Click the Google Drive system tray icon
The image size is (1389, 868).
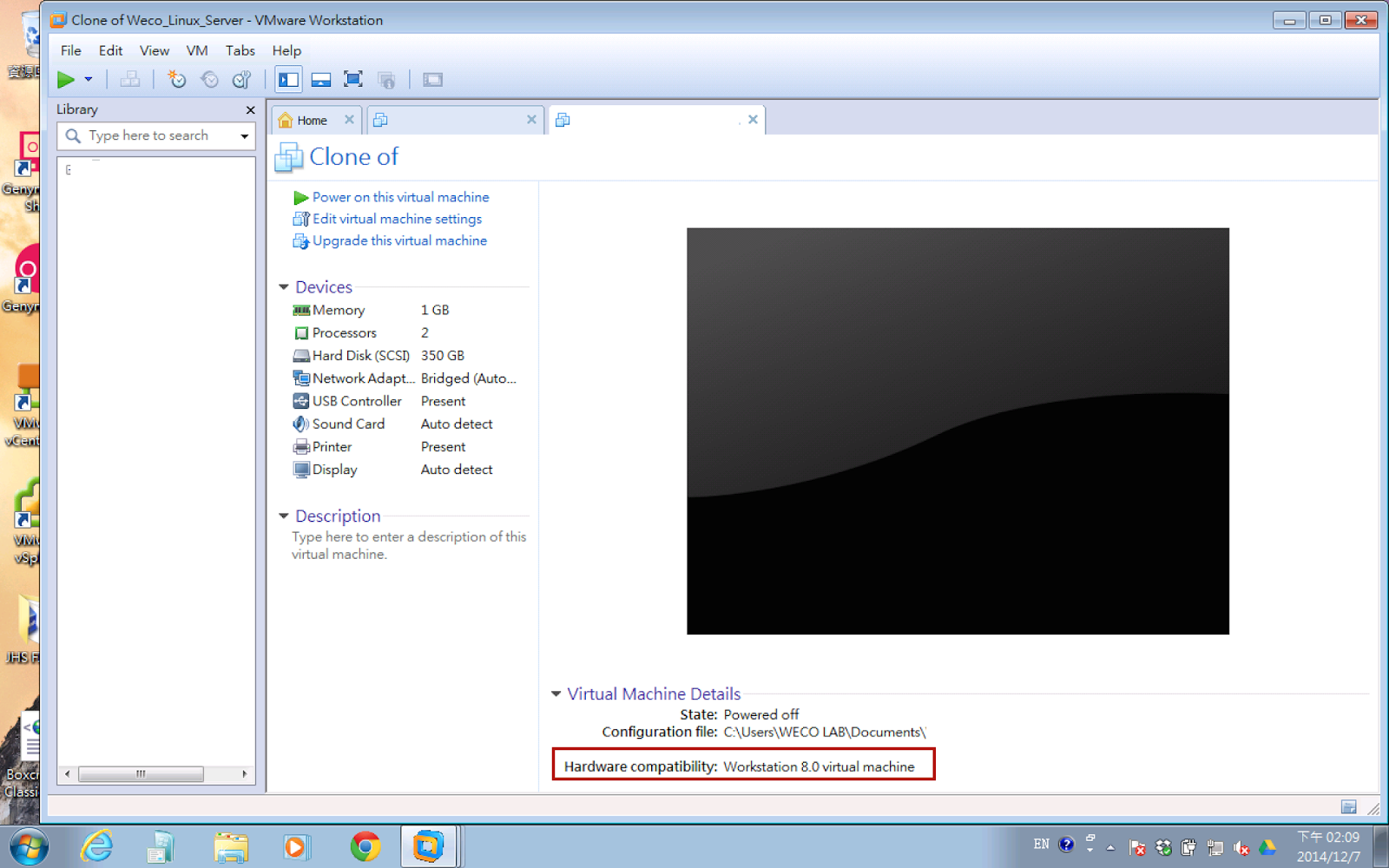(1267, 847)
